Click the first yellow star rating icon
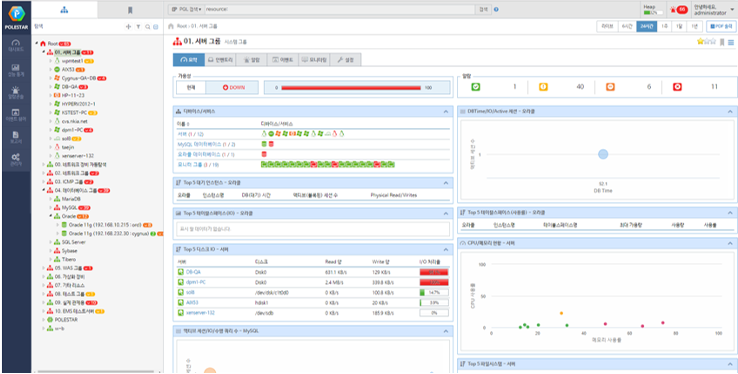The image size is (738, 374). [700, 42]
